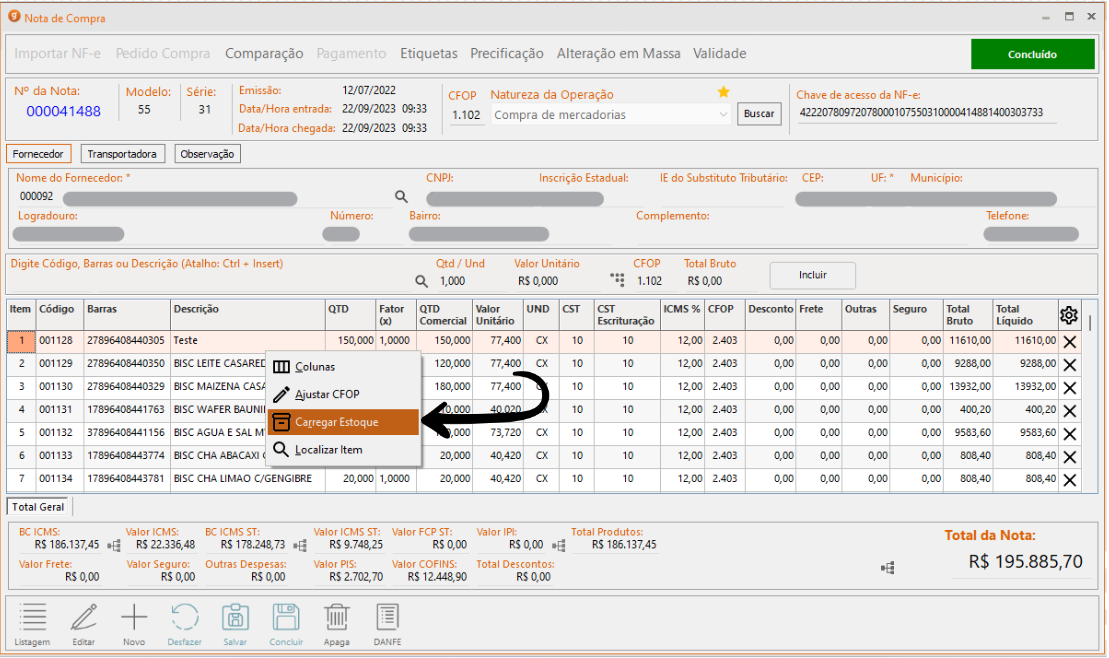Click the supplier search magnifier icon
Image resolution: width=1109 pixels, height=658 pixels.
point(401,197)
